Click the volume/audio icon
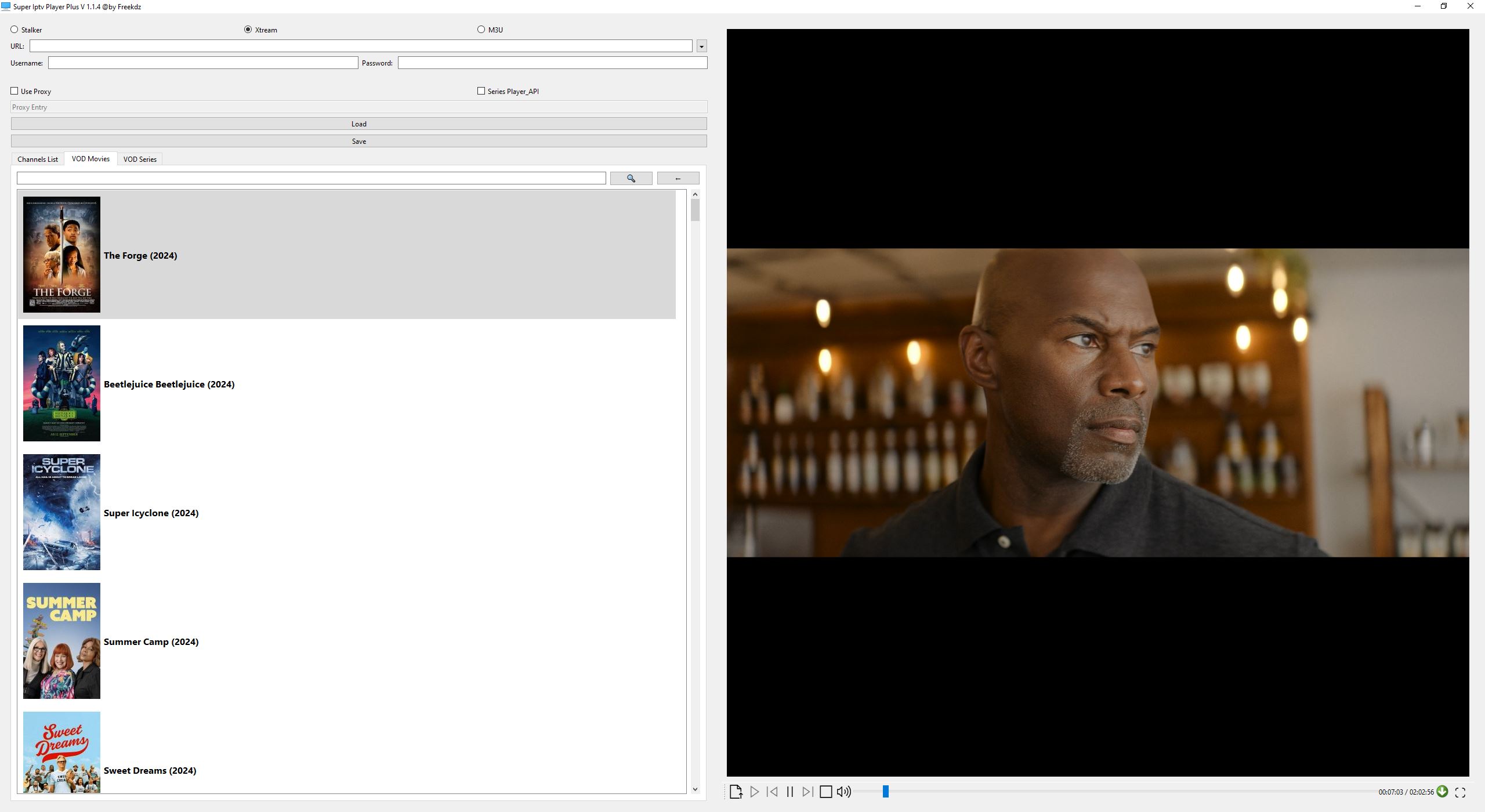 [x=845, y=791]
